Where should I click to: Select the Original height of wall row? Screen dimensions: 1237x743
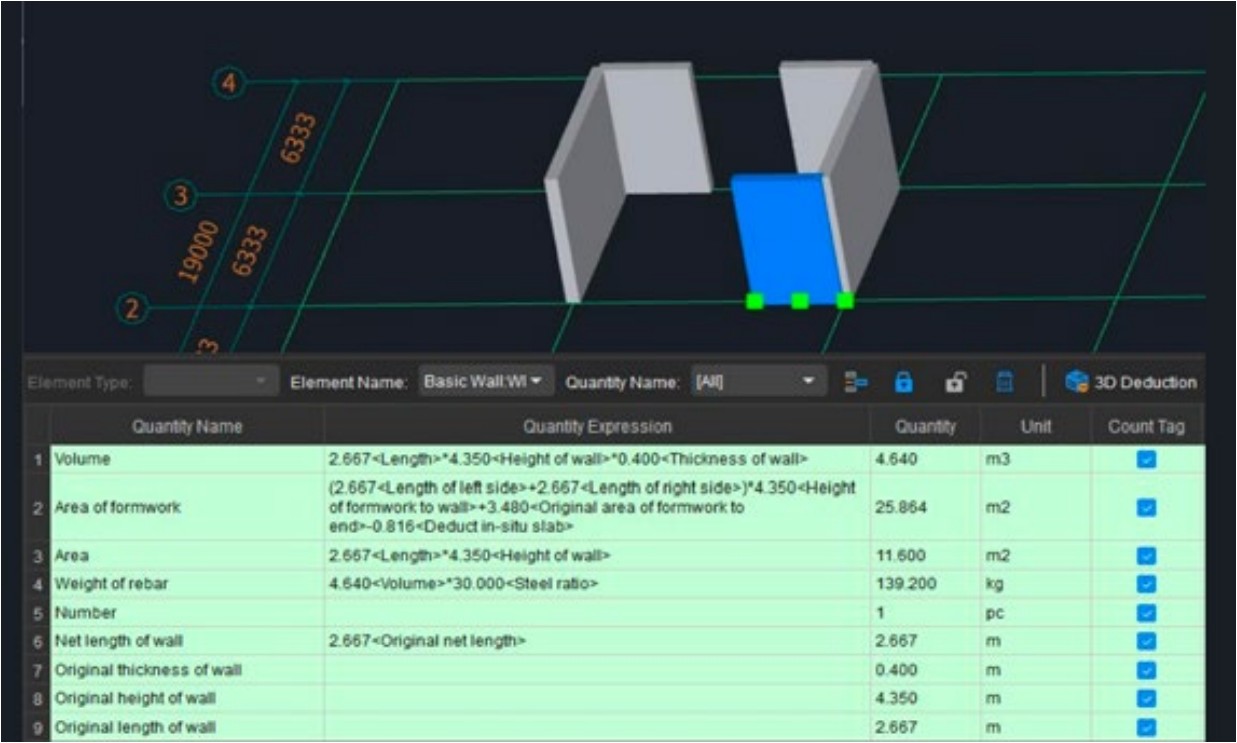(186, 698)
